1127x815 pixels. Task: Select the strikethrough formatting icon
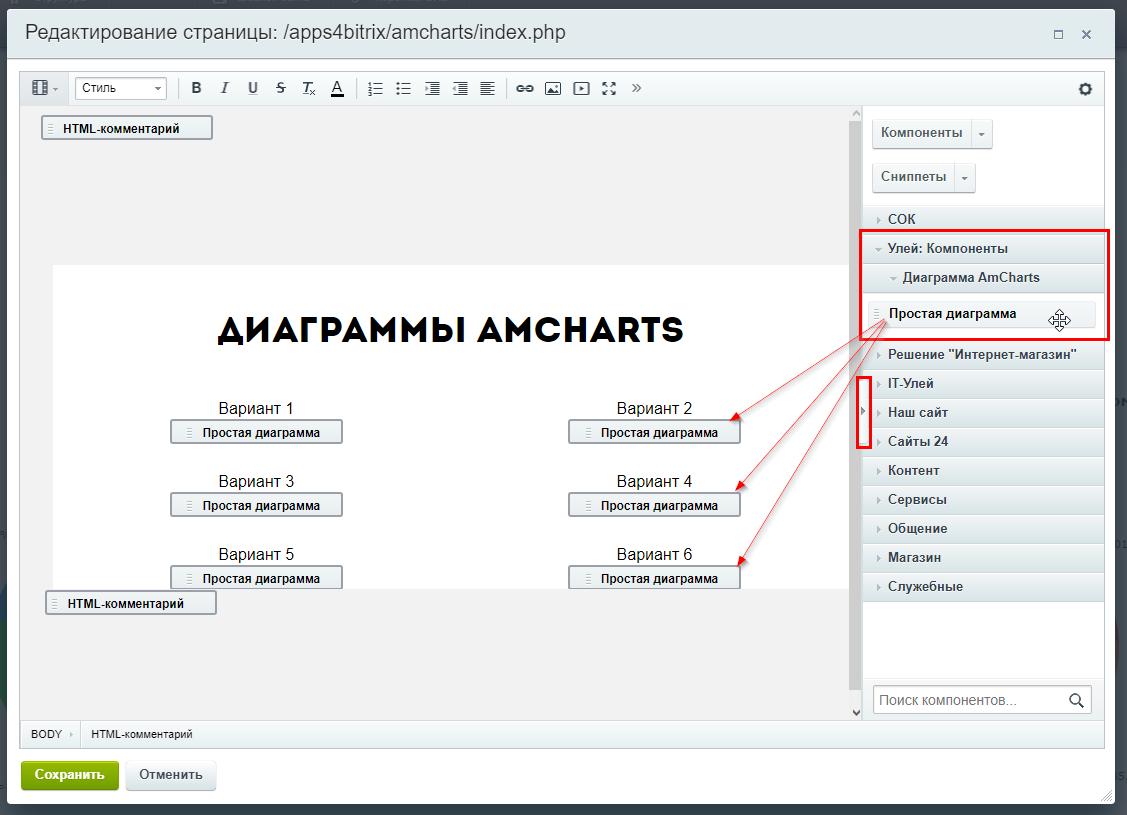[280, 88]
